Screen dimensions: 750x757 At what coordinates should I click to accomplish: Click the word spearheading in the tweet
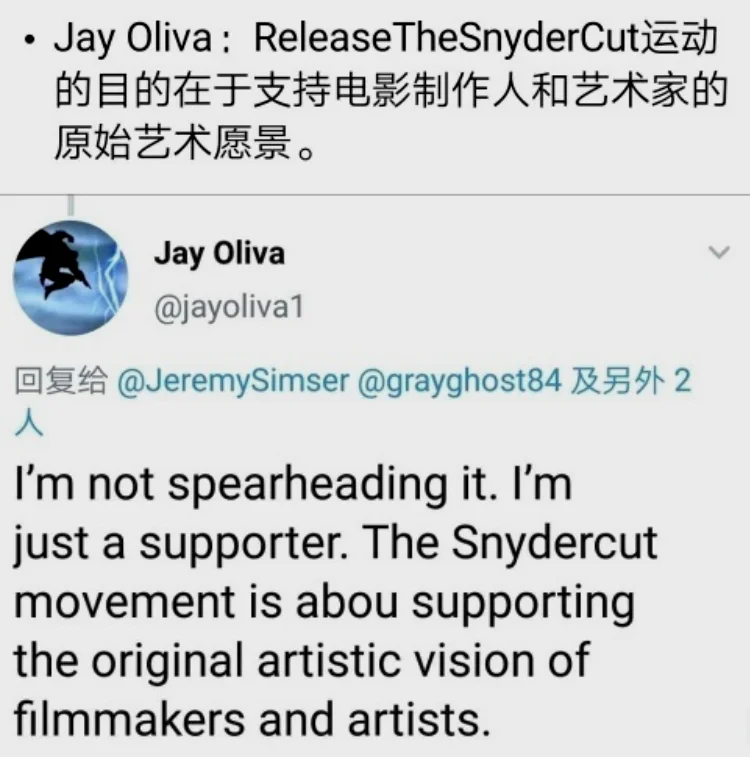307,485
